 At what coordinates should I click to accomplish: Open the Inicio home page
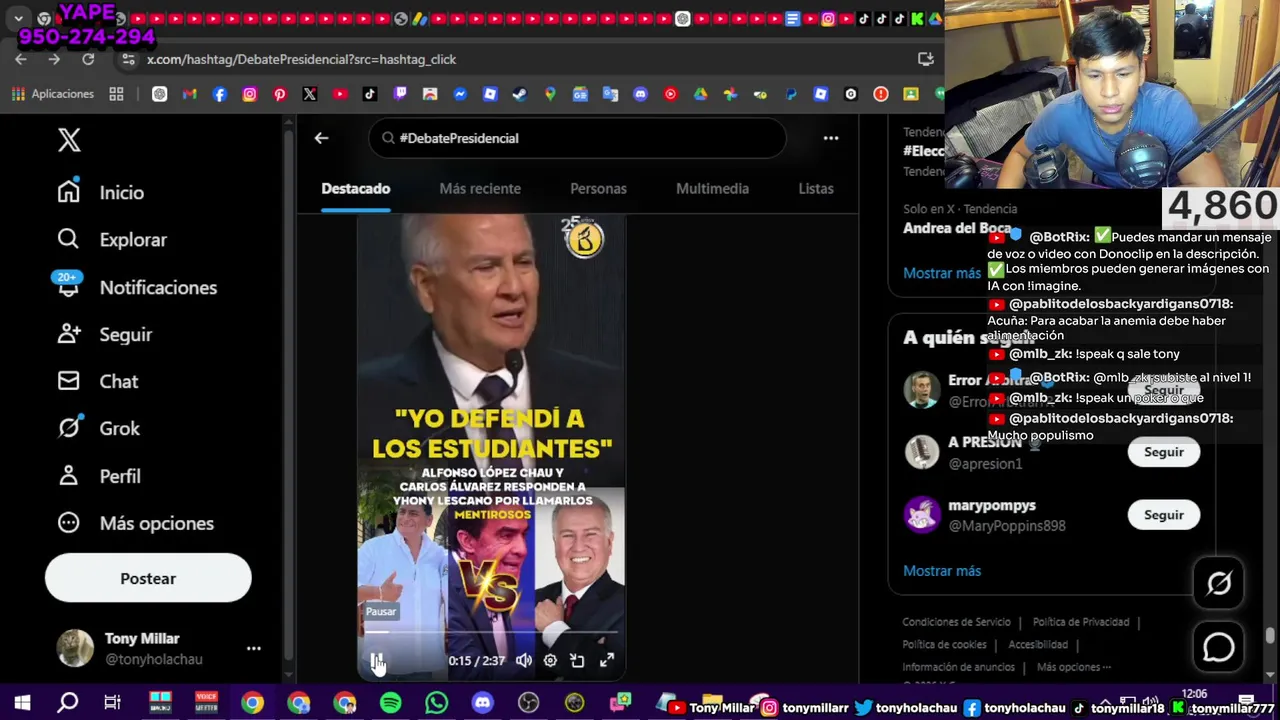(x=101, y=192)
